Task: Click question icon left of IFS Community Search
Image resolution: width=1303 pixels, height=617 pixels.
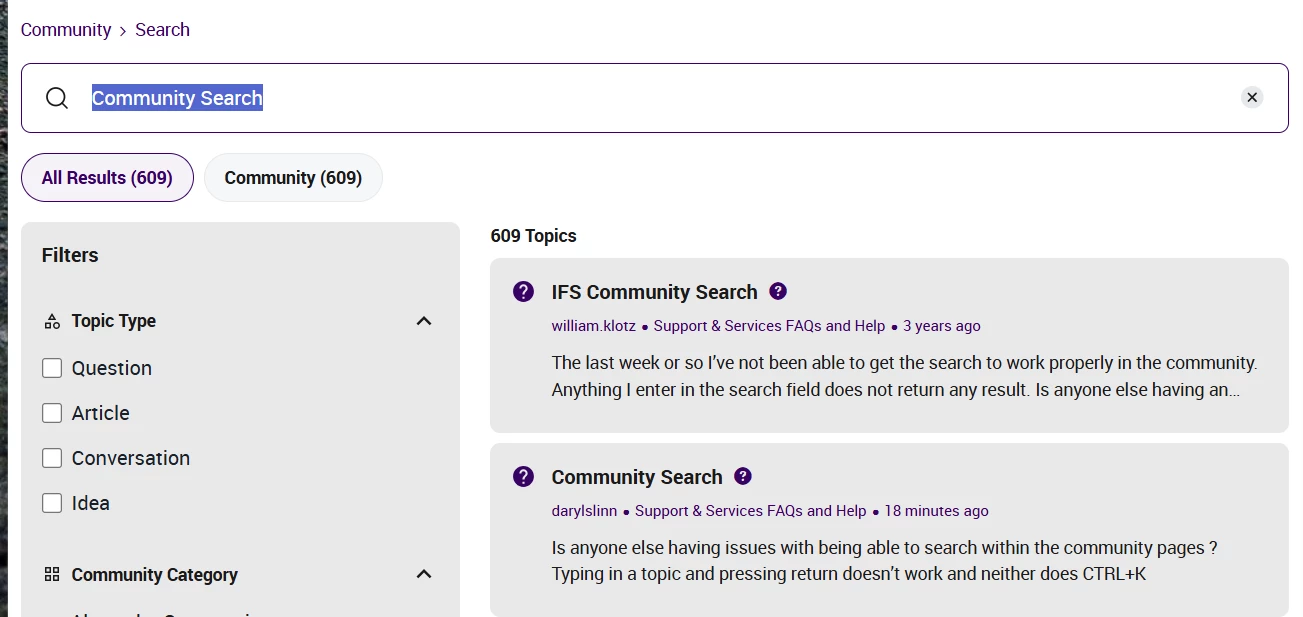Action: (523, 292)
